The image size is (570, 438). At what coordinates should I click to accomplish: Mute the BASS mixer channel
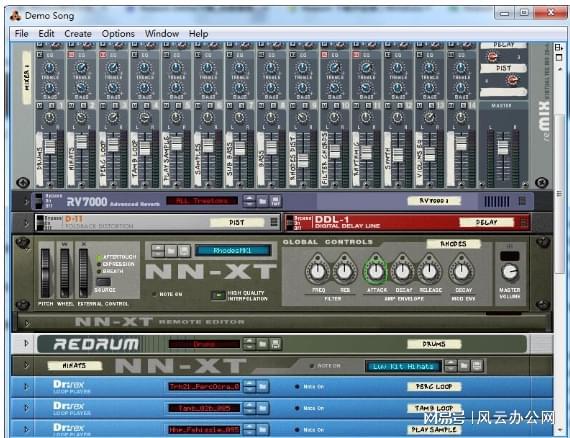(x=261, y=106)
